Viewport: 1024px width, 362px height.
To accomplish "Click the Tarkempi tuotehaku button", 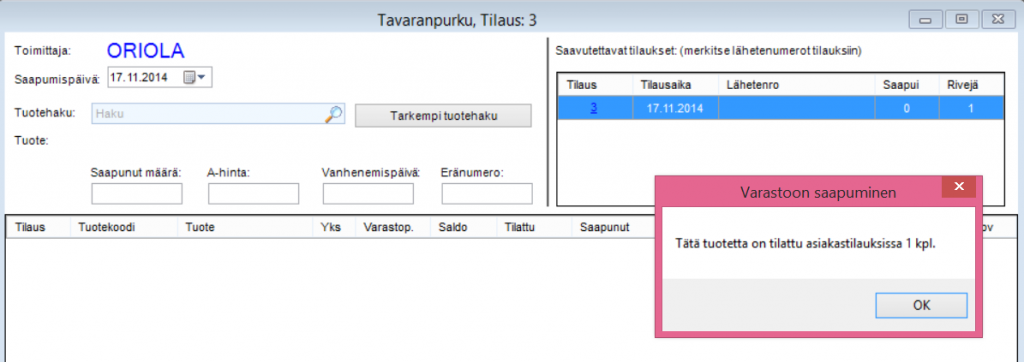I will point(443,116).
